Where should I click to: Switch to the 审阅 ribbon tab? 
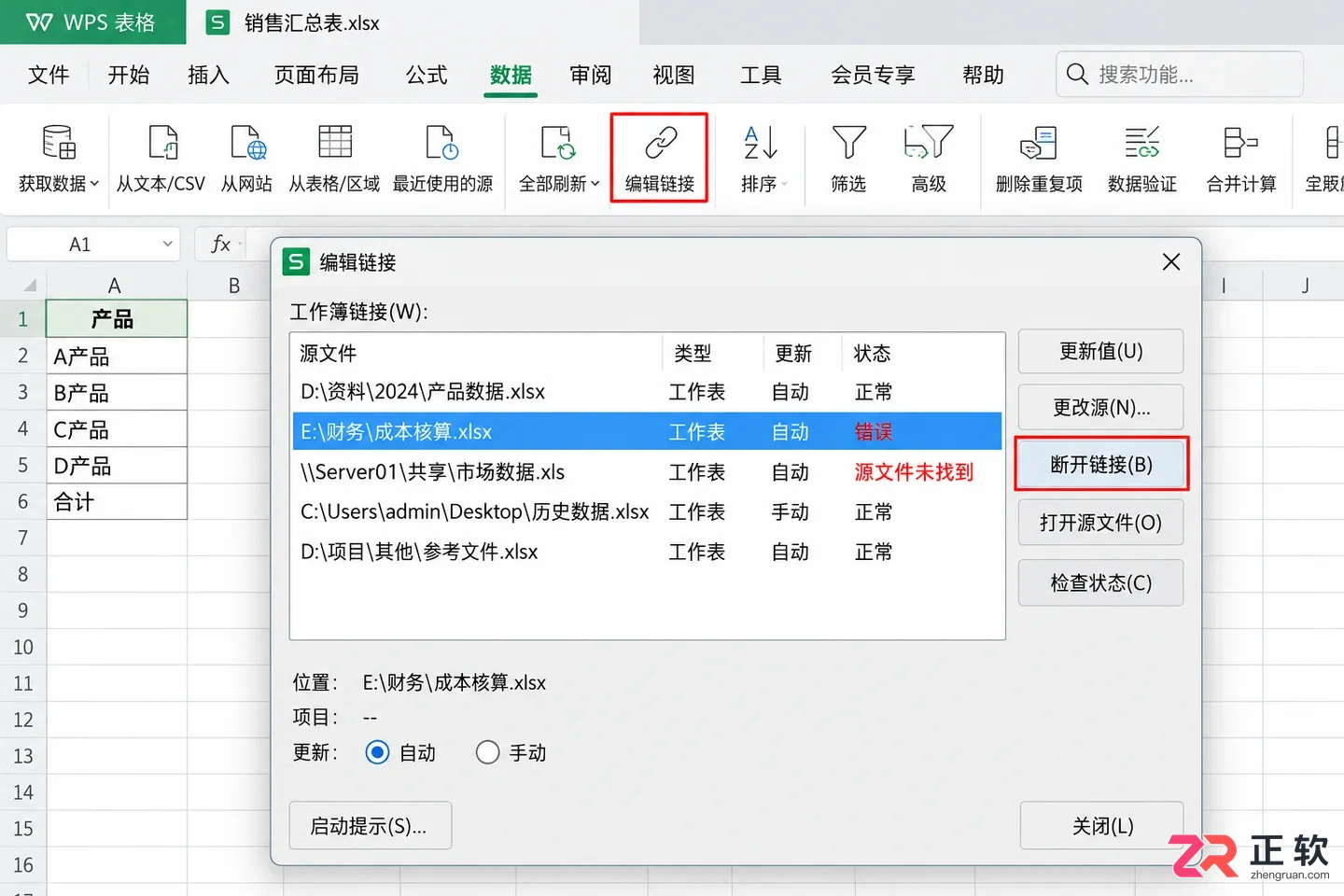point(591,75)
